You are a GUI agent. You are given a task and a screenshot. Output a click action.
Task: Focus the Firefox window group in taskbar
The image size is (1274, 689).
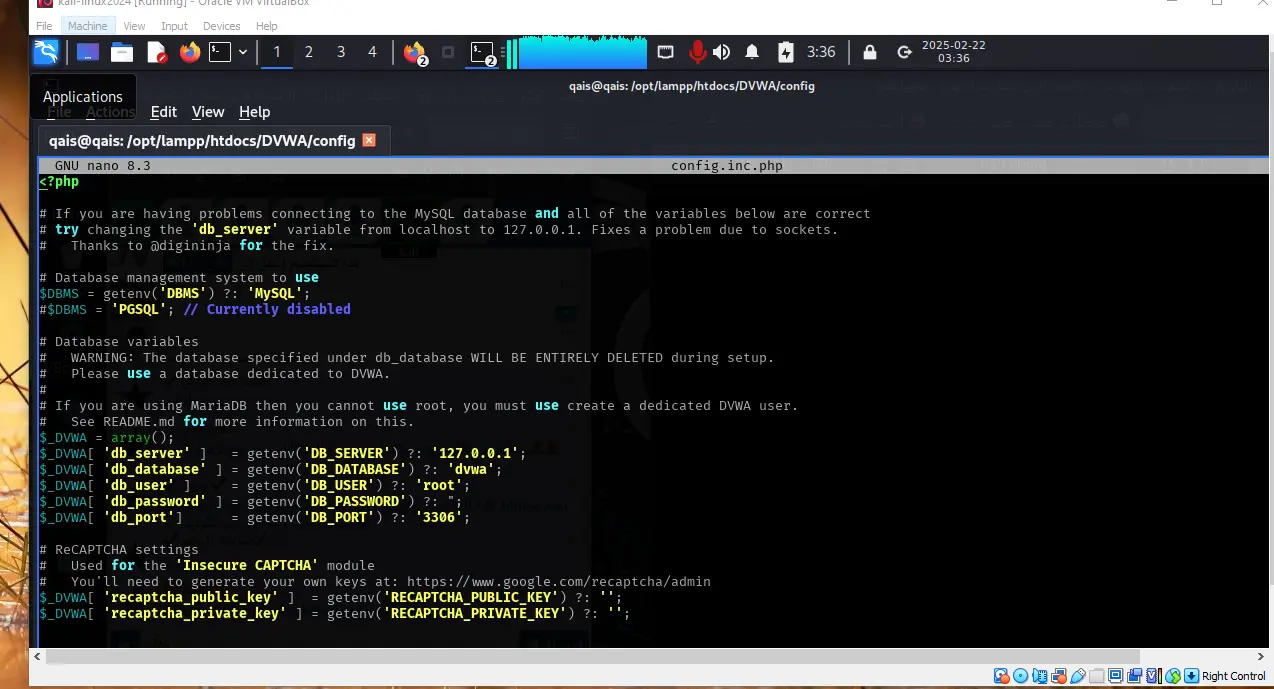pyautogui.click(x=415, y=53)
